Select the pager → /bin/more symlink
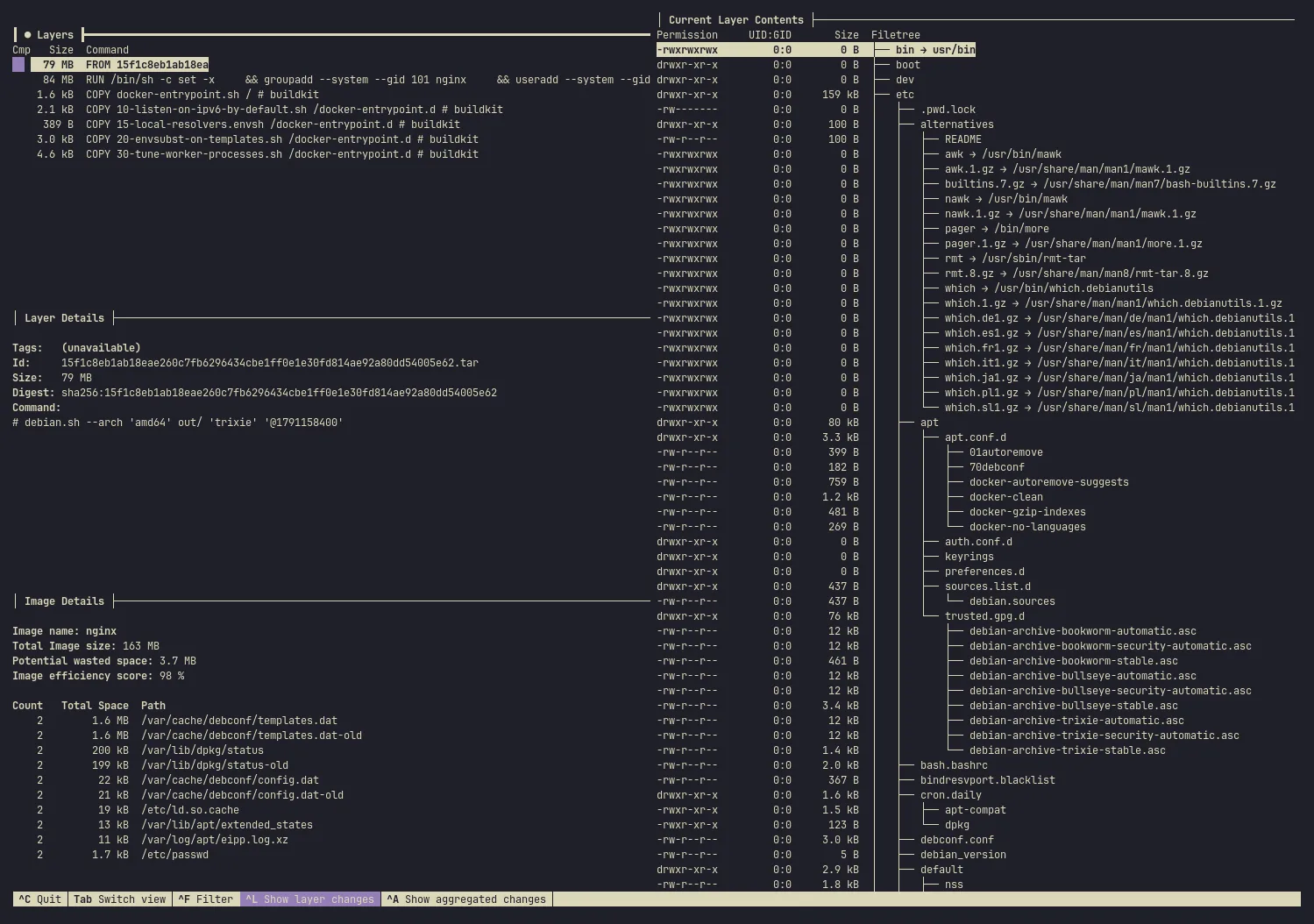Image resolution: width=1314 pixels, height=924 pixels. 997,229
